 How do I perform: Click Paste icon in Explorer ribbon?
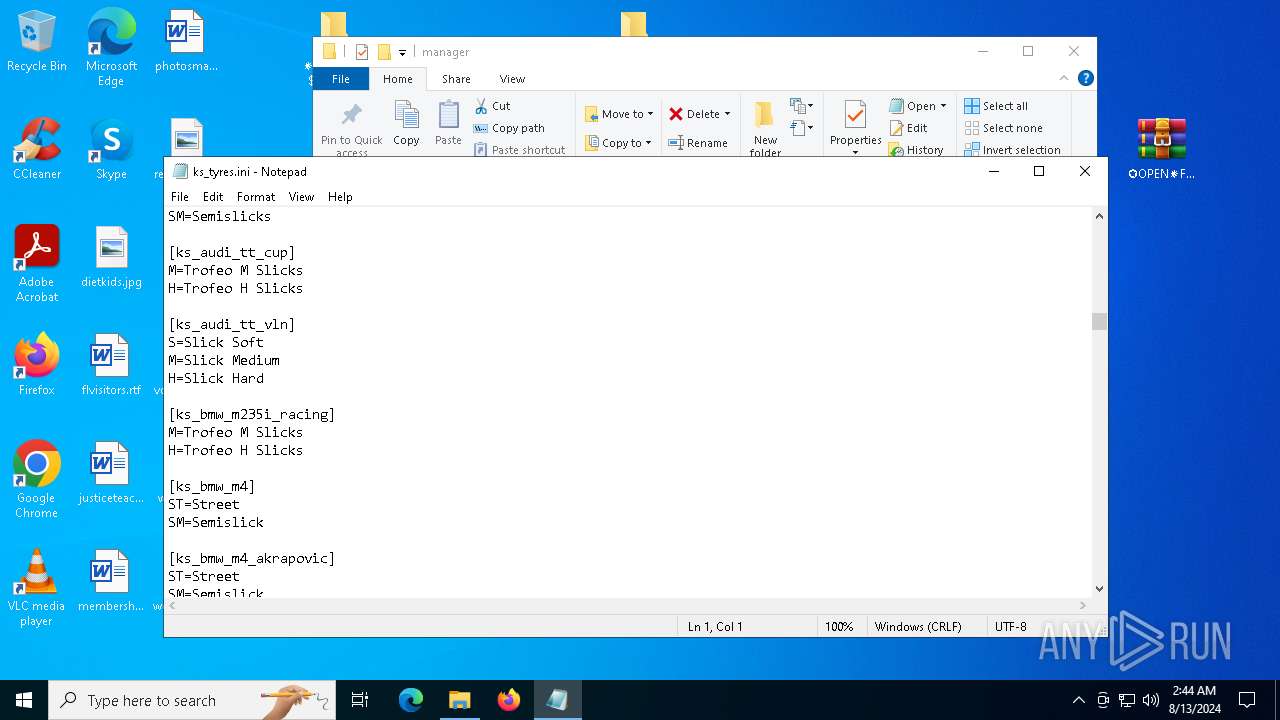448,124
